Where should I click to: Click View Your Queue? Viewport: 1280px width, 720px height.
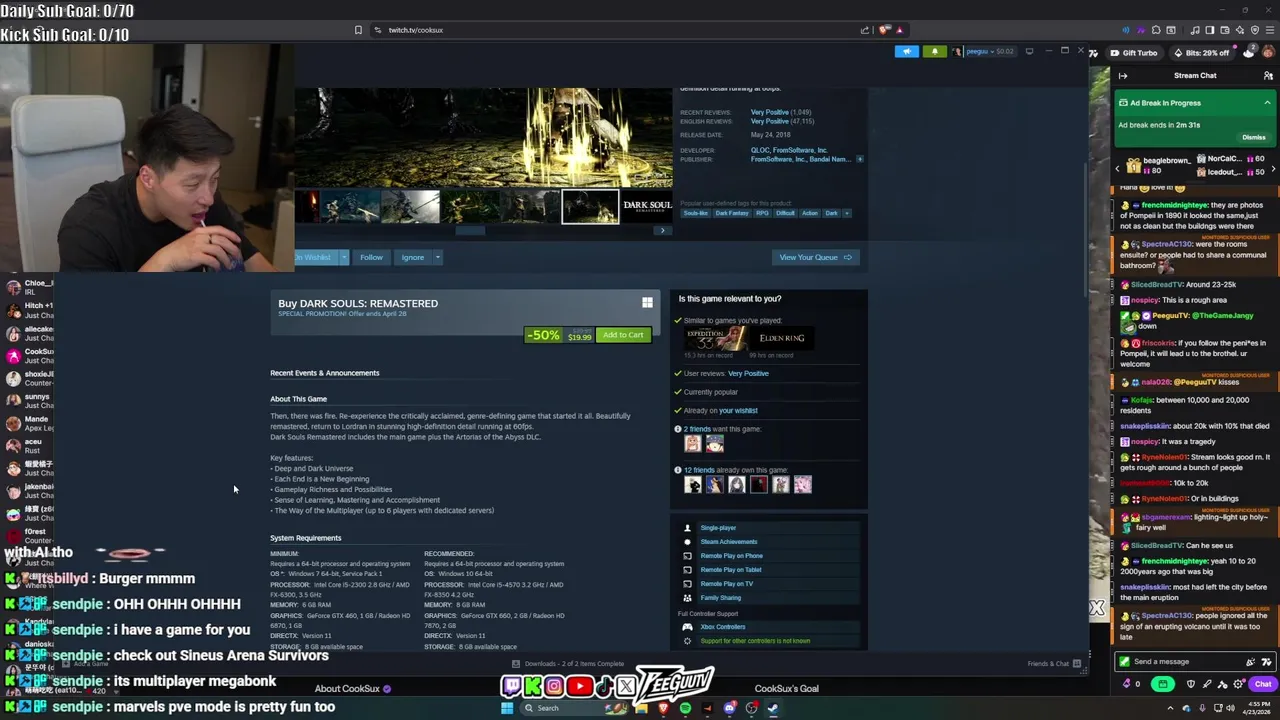815,257
